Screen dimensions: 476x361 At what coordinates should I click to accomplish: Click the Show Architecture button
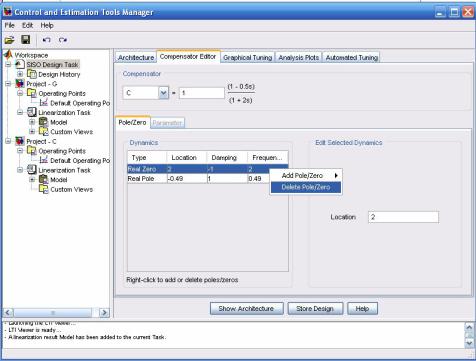[x=246, y=309]
